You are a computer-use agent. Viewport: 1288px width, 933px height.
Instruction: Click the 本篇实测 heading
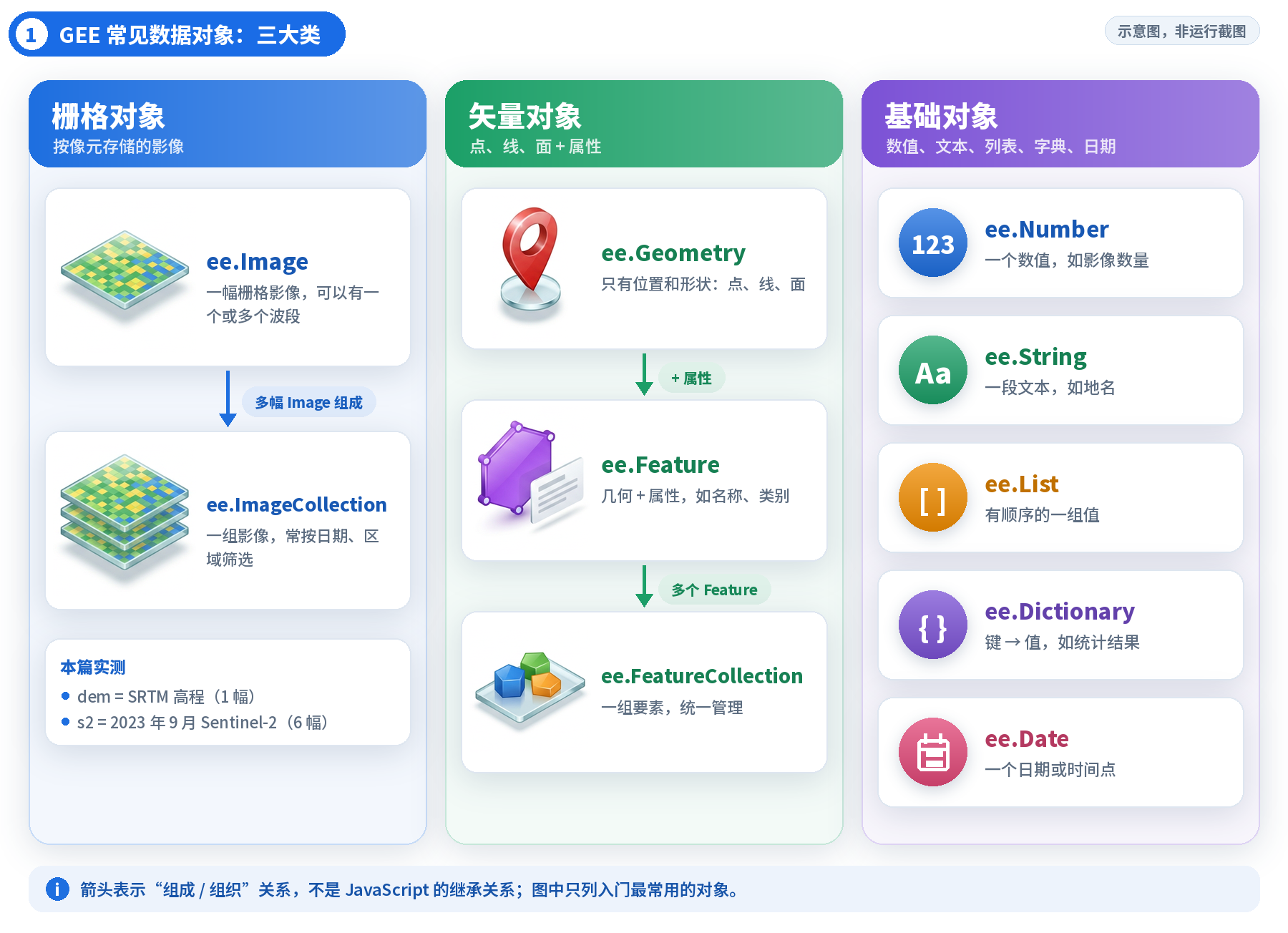click(93, 668)
